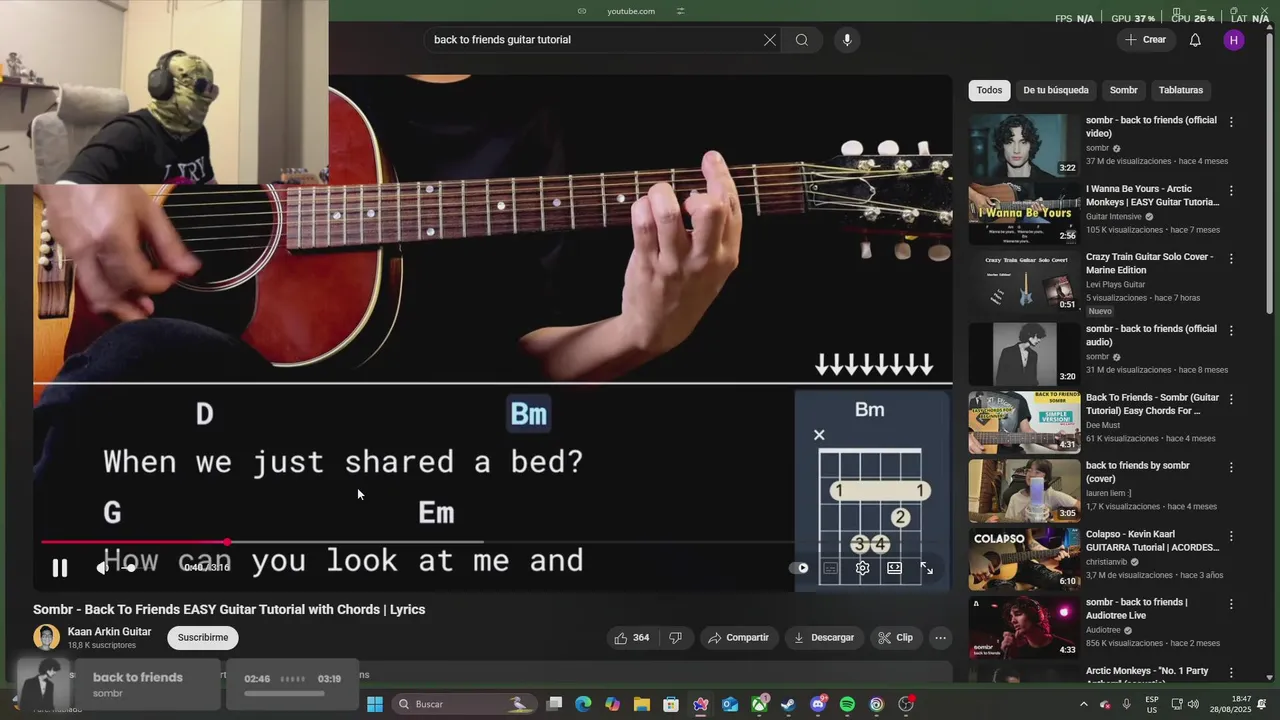Open sombr official video thumbnail
This screenshot has height=720, width=1280.
(1024, 145)
